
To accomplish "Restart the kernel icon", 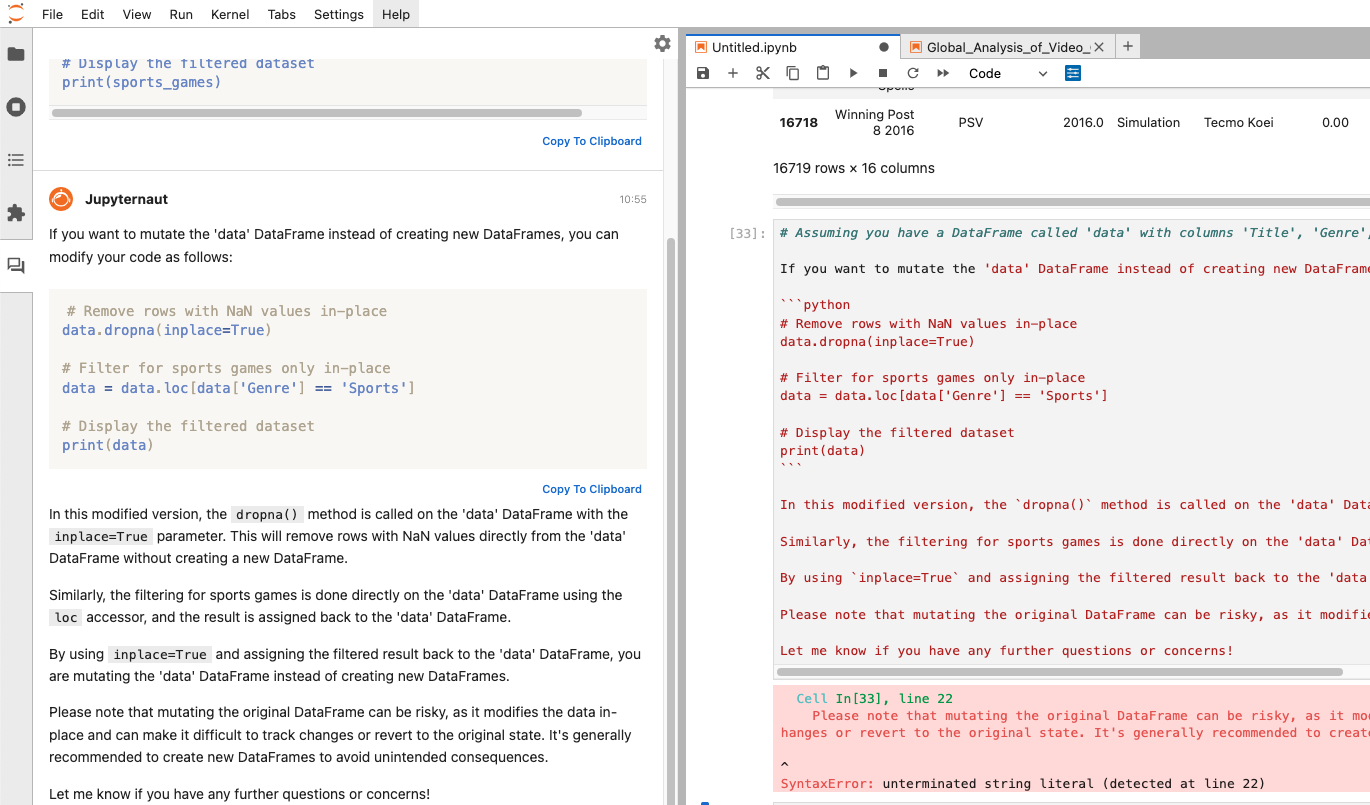I will tap(913, 73).
